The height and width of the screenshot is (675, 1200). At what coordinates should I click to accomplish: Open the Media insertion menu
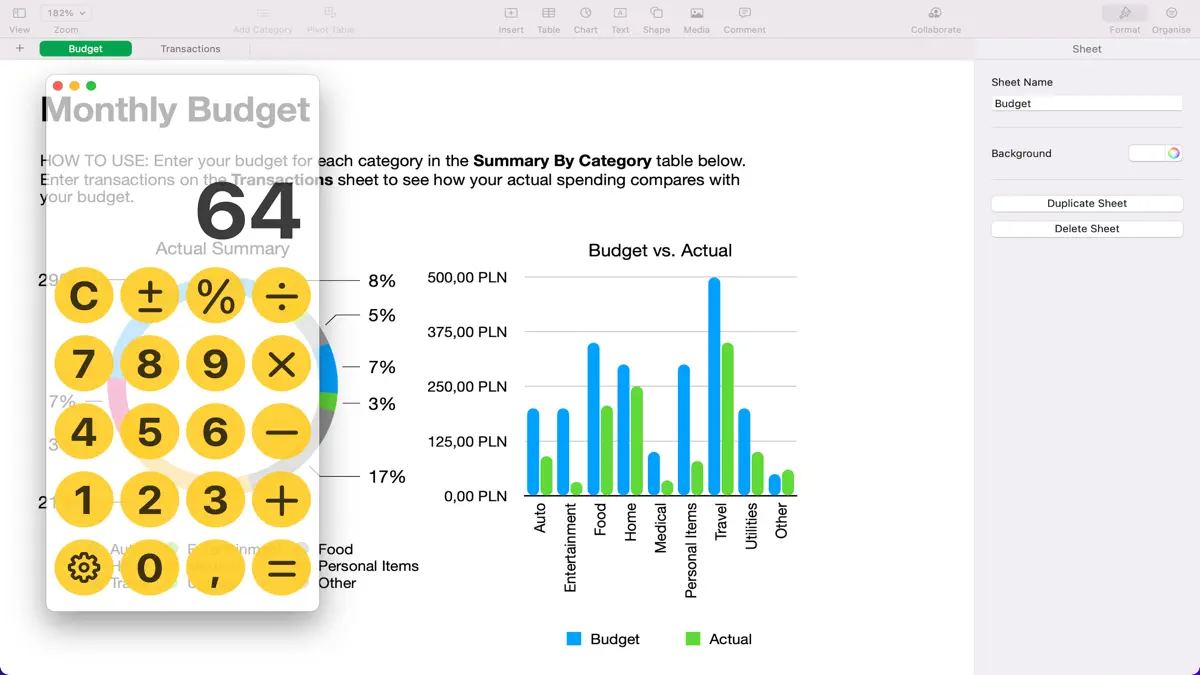[696, 18]
